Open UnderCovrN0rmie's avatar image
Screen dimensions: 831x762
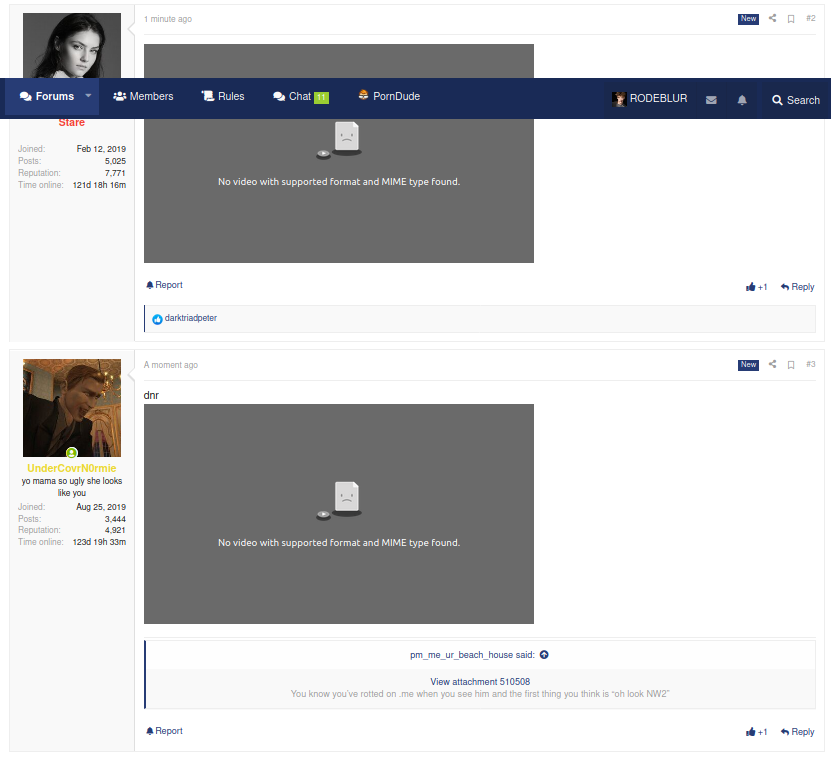72,408
